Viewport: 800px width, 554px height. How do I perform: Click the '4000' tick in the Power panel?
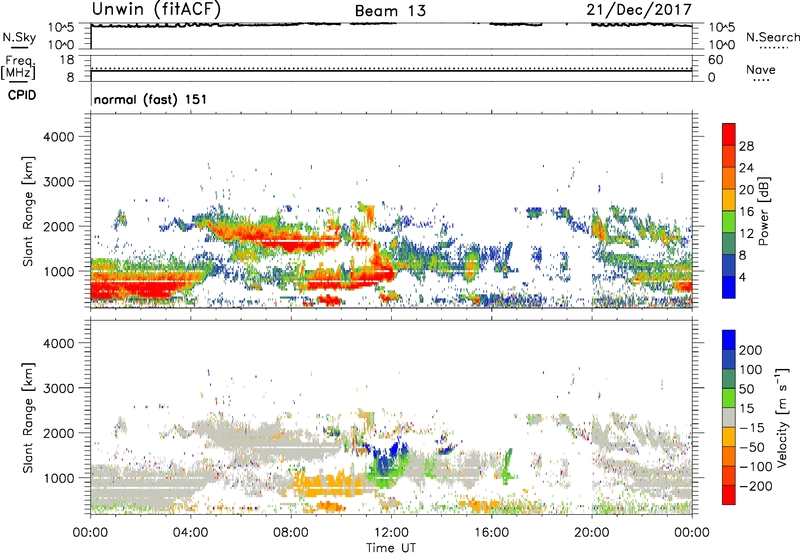pyautogui.click(x=59, y=137)
